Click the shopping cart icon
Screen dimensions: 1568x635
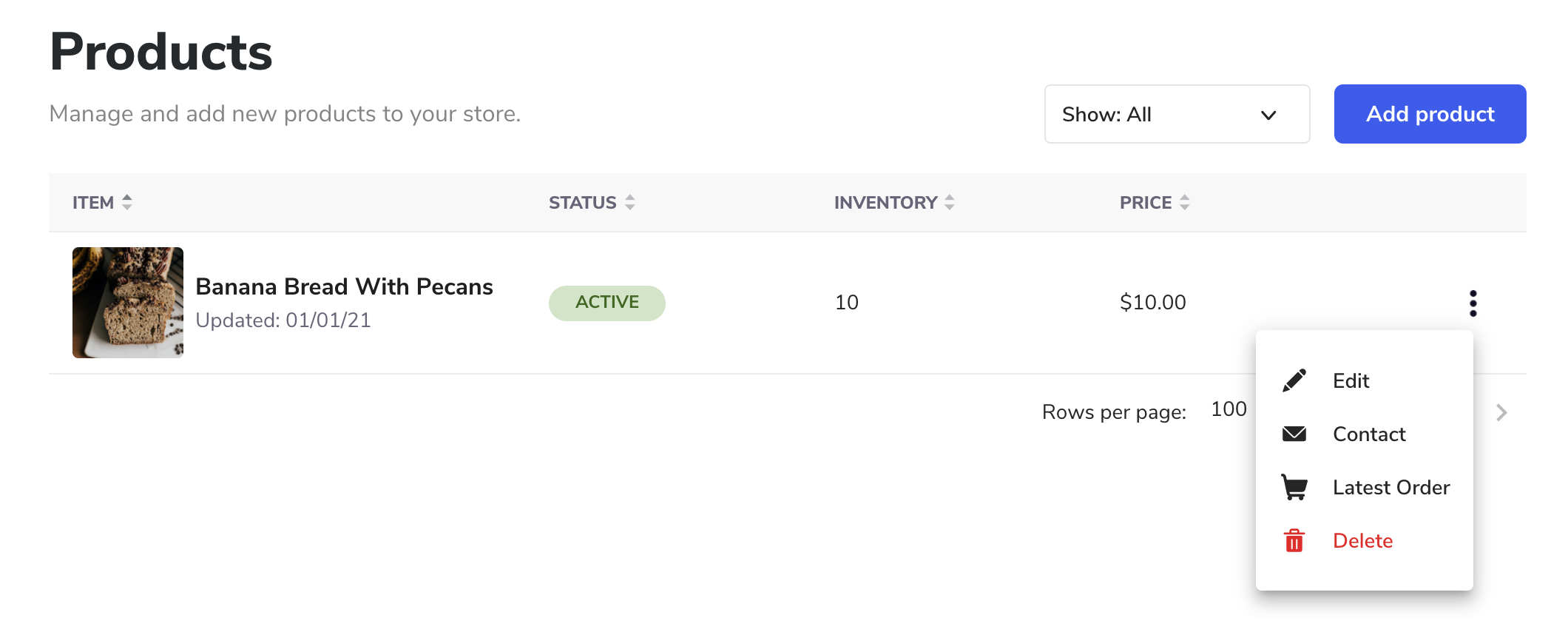pyautogui.click(x=1294, y=487)
